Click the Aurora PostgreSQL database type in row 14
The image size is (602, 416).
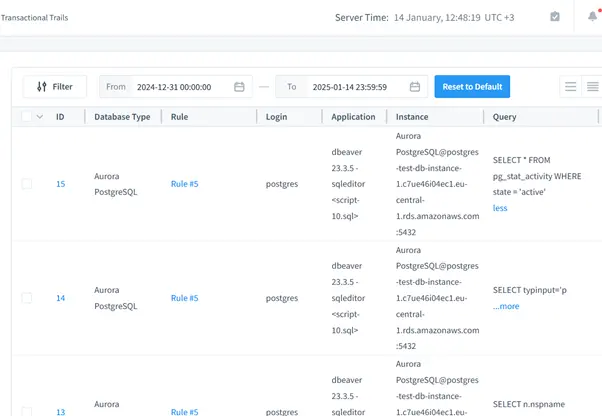[x=116, y=298]
